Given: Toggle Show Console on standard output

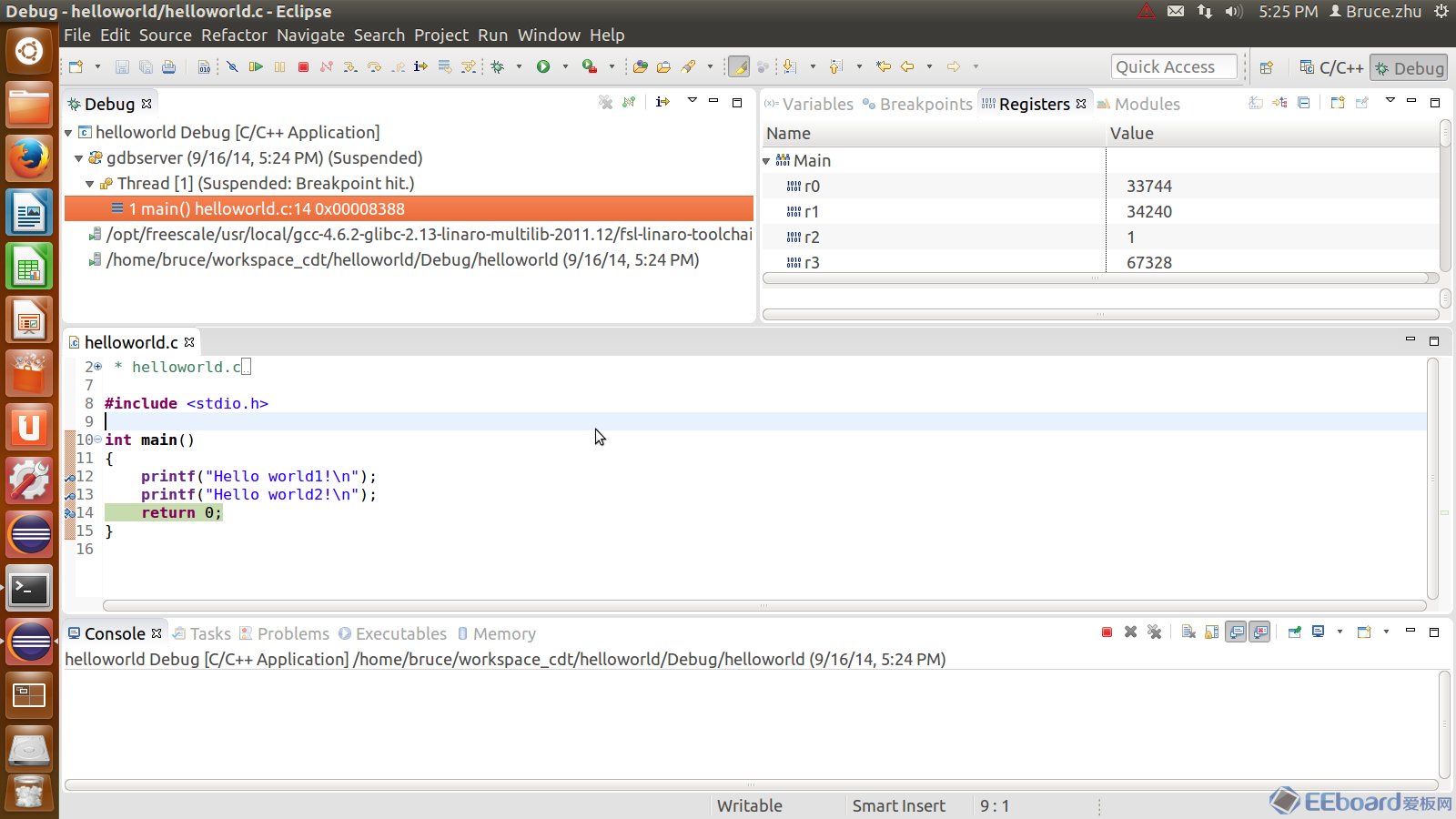Looking at the screenshot, I should click(x=1236, y=632).
